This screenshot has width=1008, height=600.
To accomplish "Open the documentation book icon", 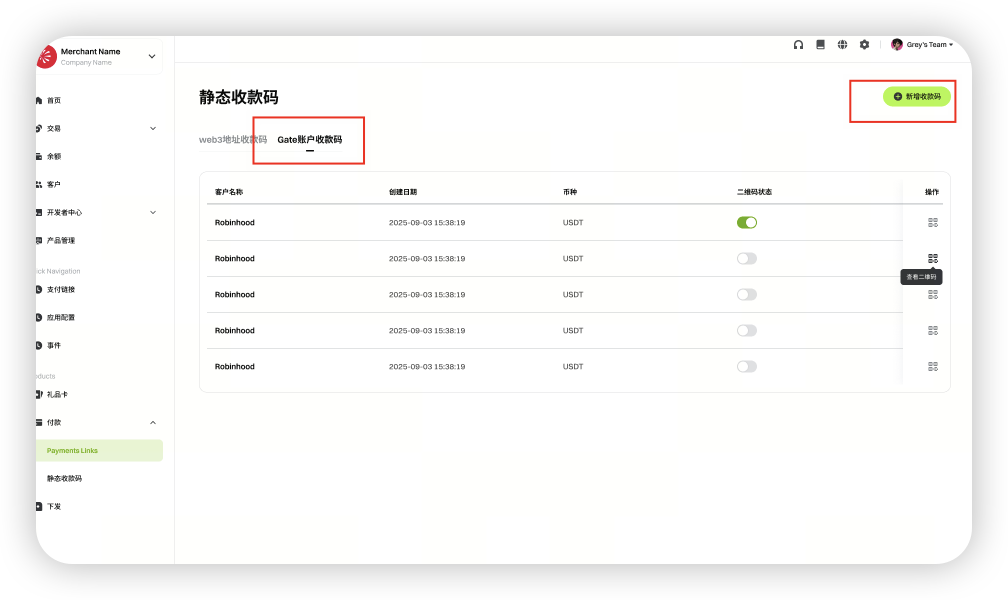I will pos(820,45).
